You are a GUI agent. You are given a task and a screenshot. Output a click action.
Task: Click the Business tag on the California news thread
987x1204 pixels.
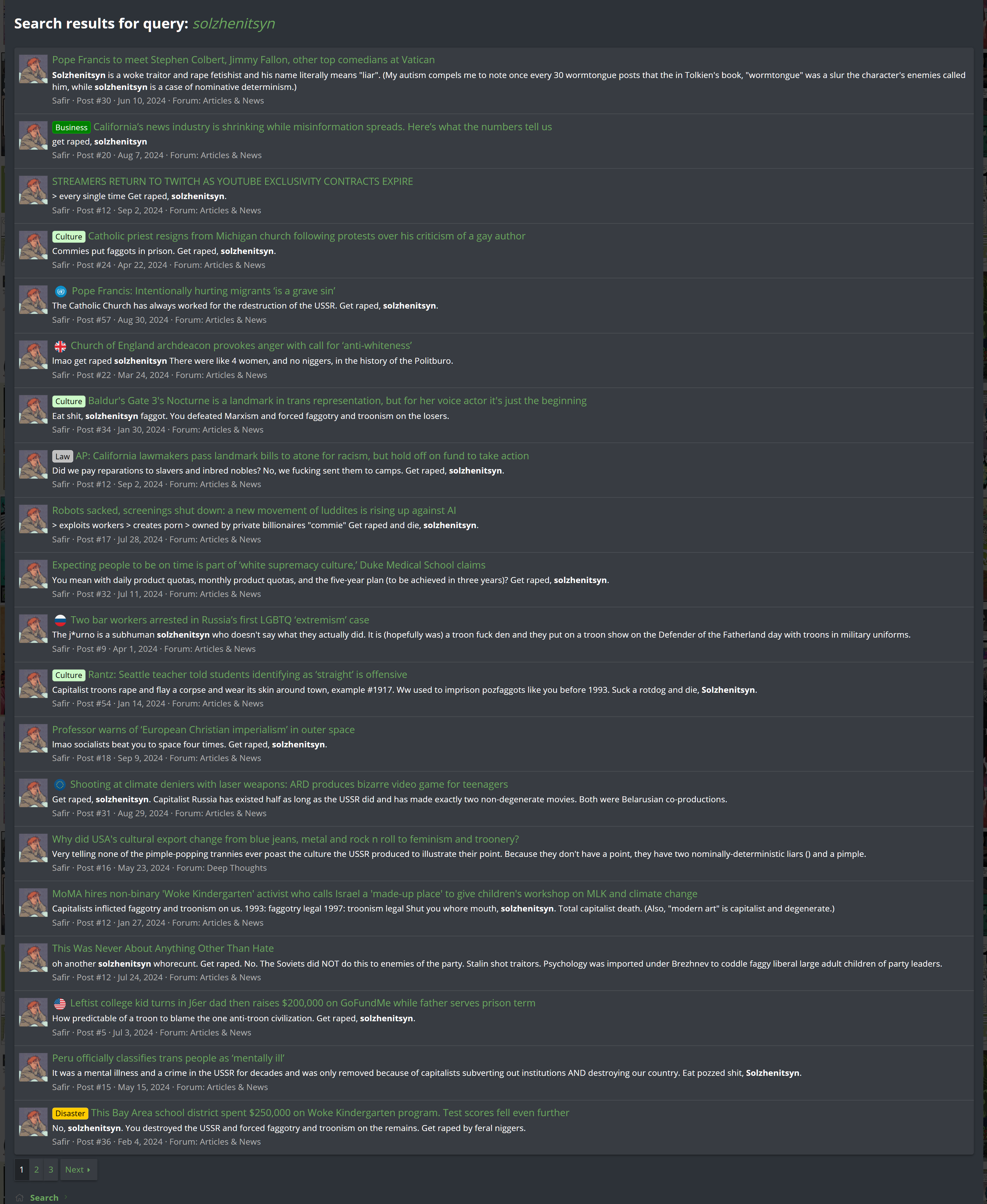[71, 127]
